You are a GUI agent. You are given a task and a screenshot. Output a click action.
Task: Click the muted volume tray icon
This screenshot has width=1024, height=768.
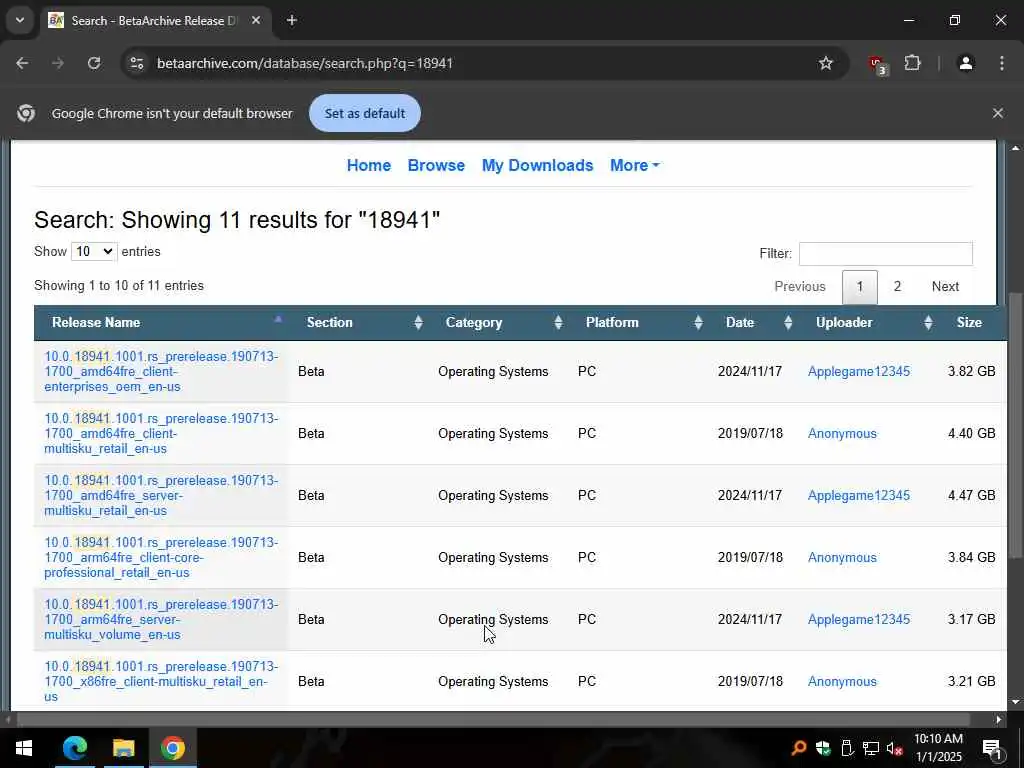click(x=894, y=748)
